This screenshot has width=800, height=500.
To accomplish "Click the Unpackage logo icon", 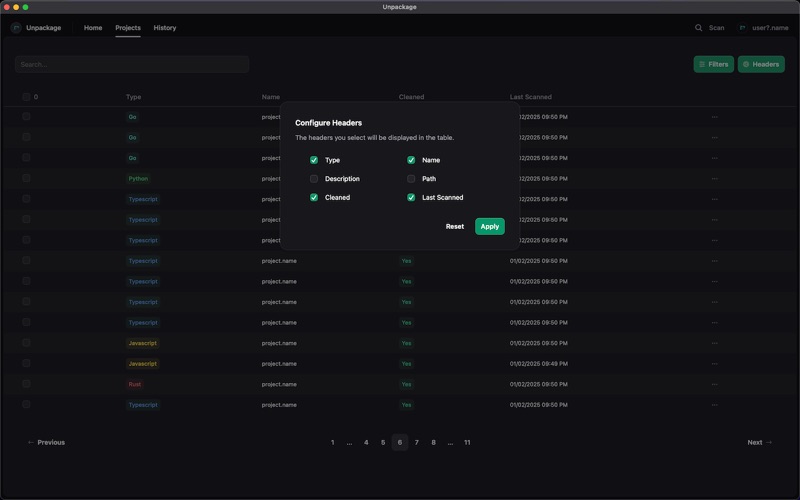I will click(x=16, y=28).
